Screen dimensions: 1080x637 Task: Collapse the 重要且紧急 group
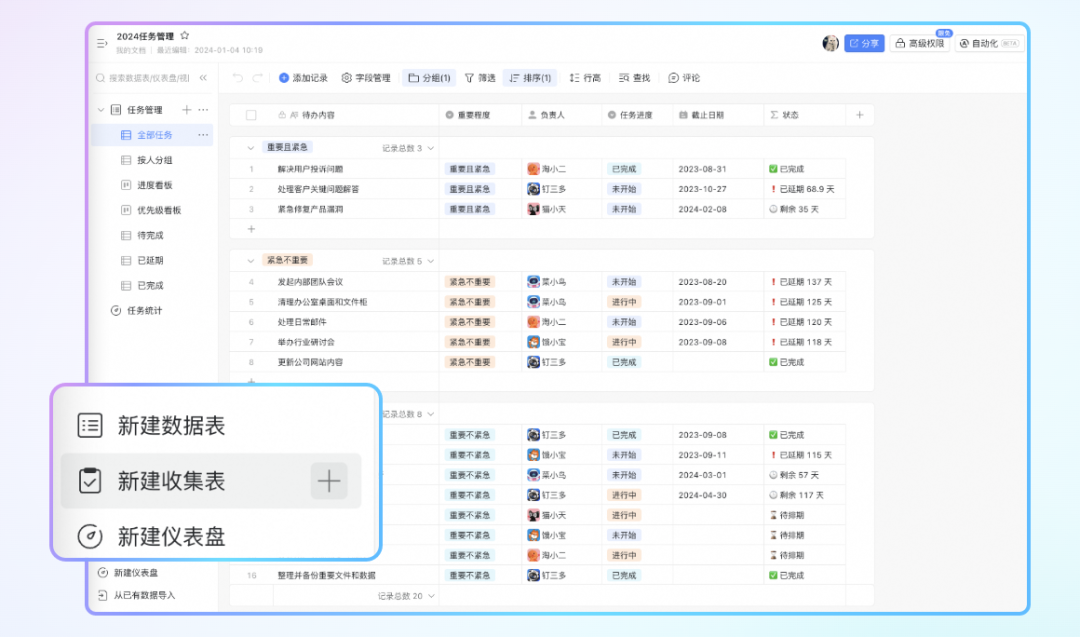click(x=251, y=148)
